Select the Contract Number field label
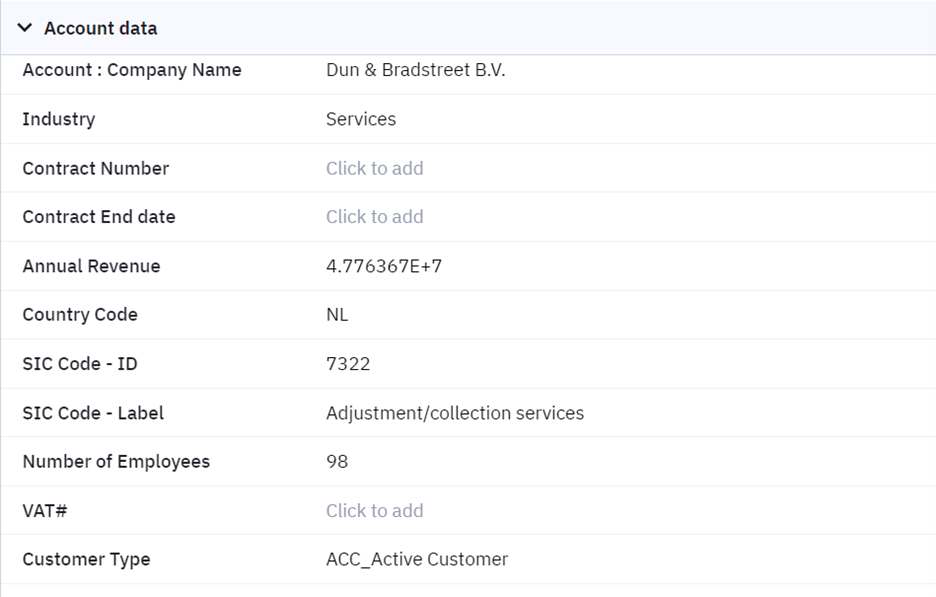Screen dimensions: 936x597 (96, 168)
